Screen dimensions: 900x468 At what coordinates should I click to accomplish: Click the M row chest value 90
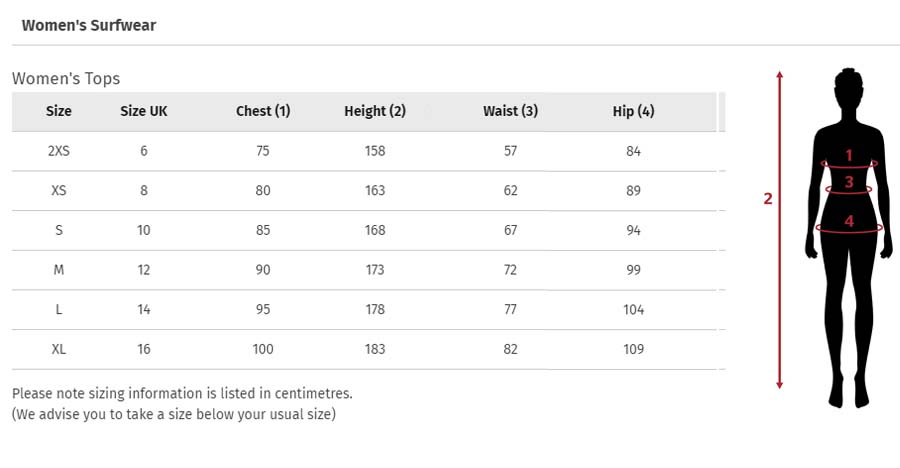click(x=263, y=270)
